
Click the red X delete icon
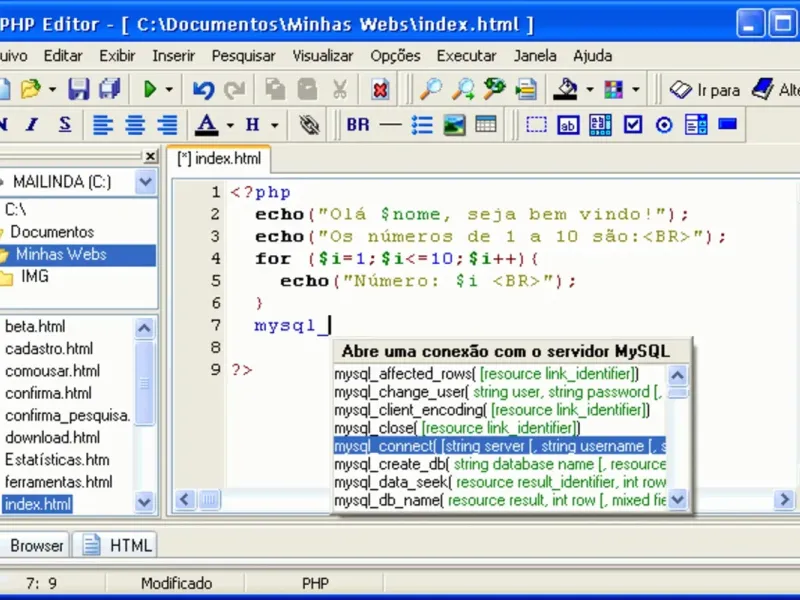[x=380, y=90]
